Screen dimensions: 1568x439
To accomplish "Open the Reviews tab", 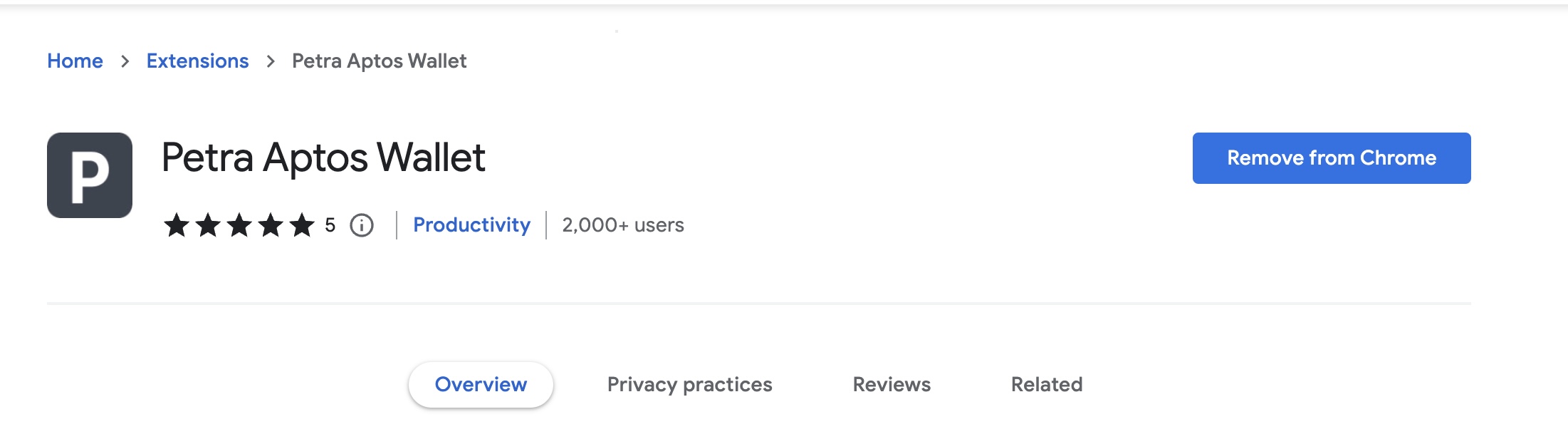I will (892, 385).
